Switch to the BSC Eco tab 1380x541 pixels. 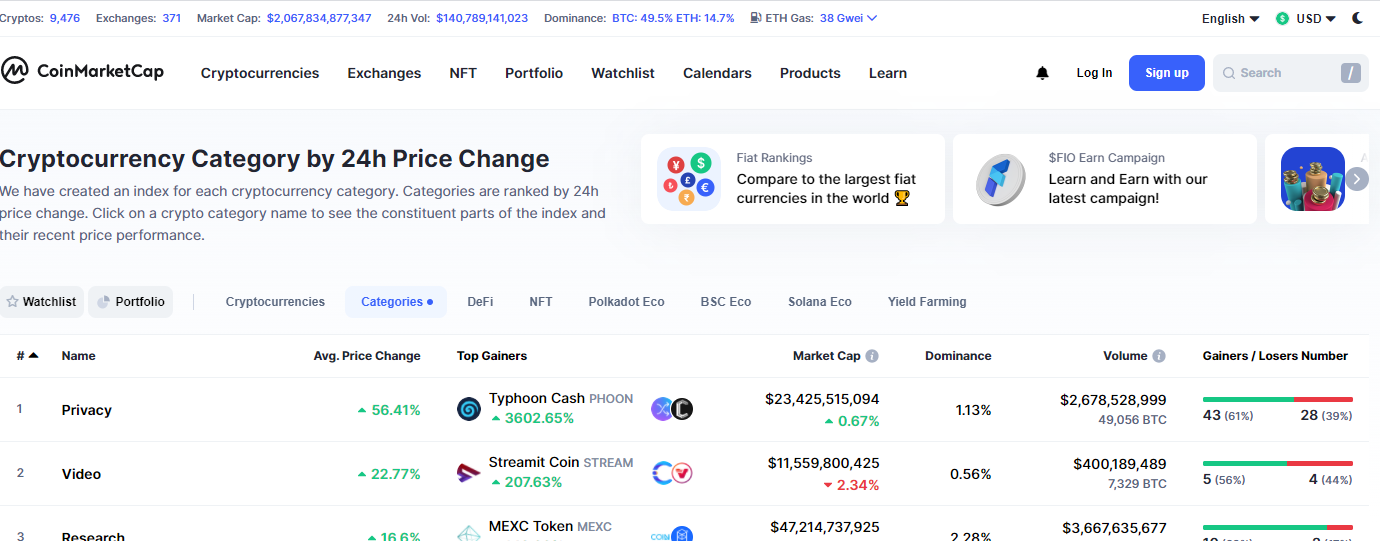[x=726, y=301]
